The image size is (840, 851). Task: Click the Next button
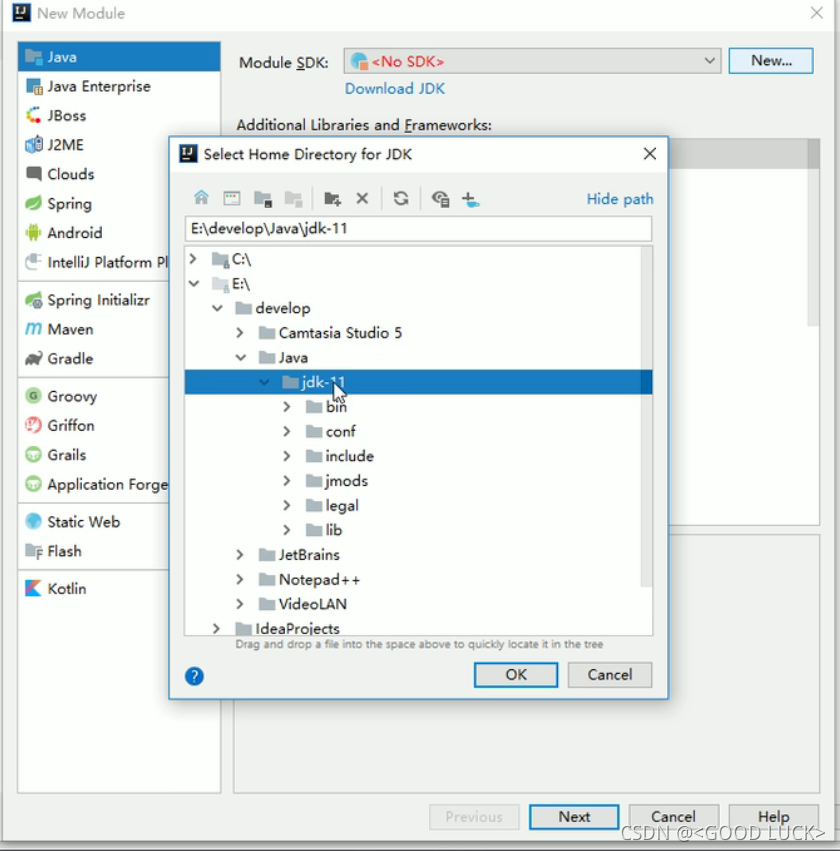(x=573, y=817)
